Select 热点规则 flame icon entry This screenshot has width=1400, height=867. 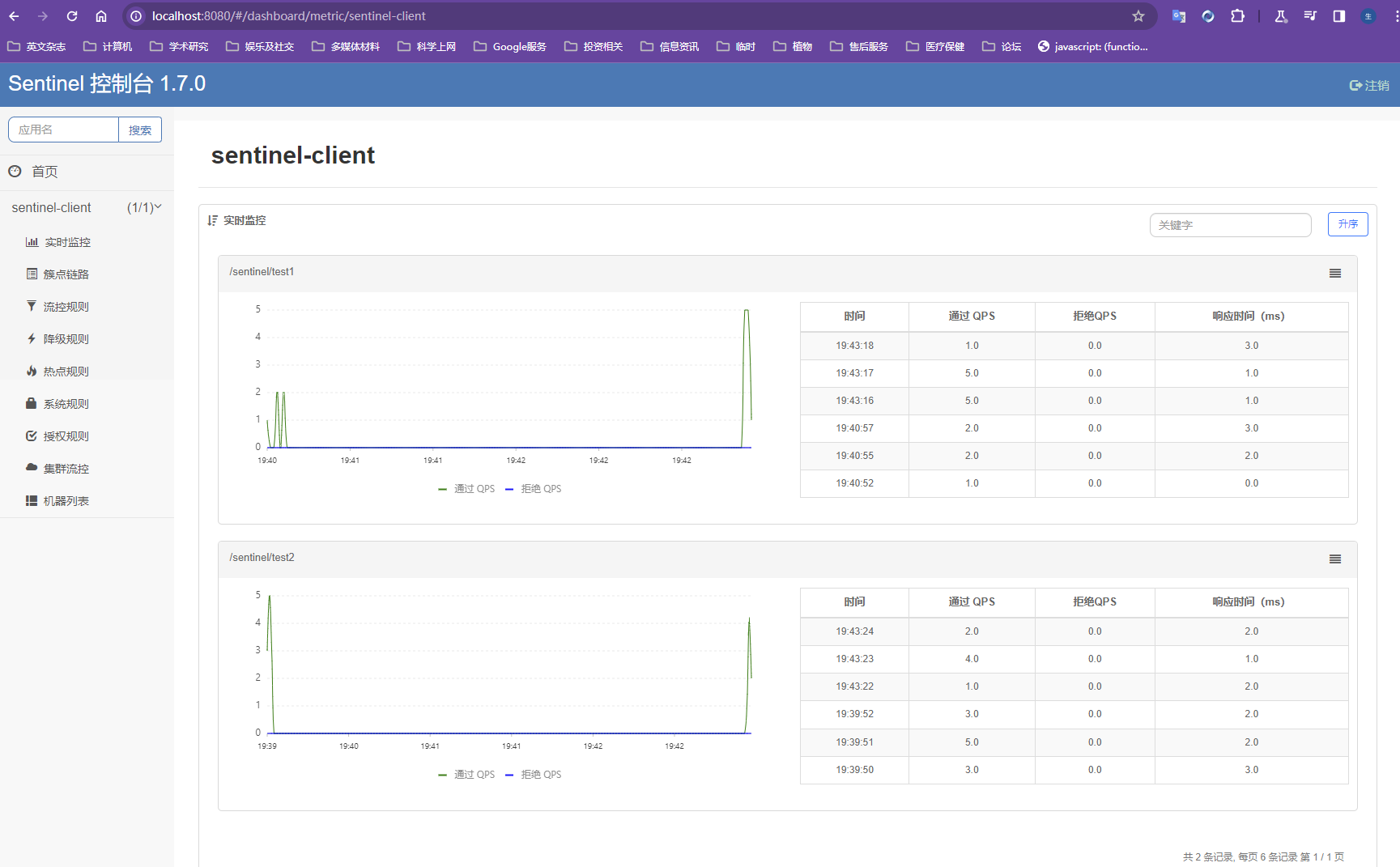click(x=32, y=371)
